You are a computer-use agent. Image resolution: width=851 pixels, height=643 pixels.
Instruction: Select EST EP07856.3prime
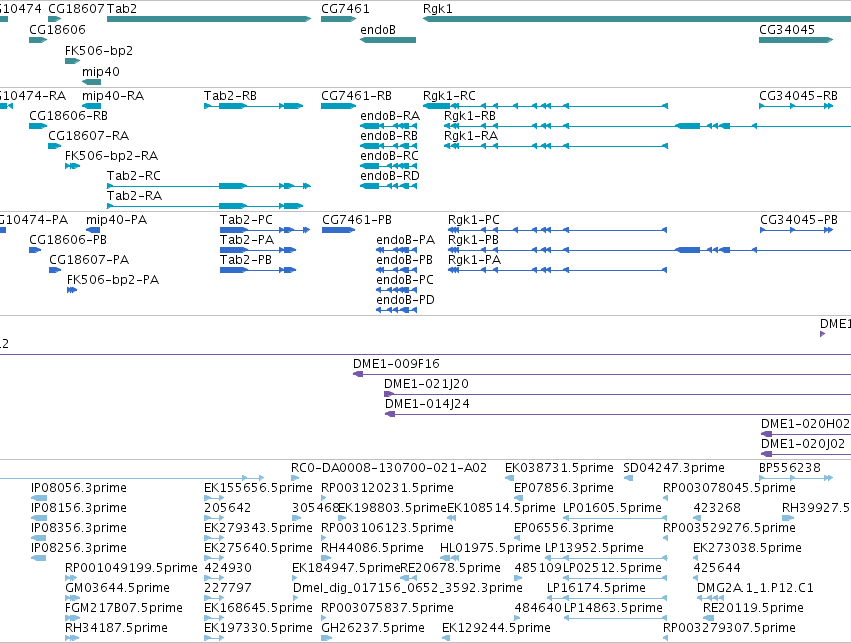(519, 498)
